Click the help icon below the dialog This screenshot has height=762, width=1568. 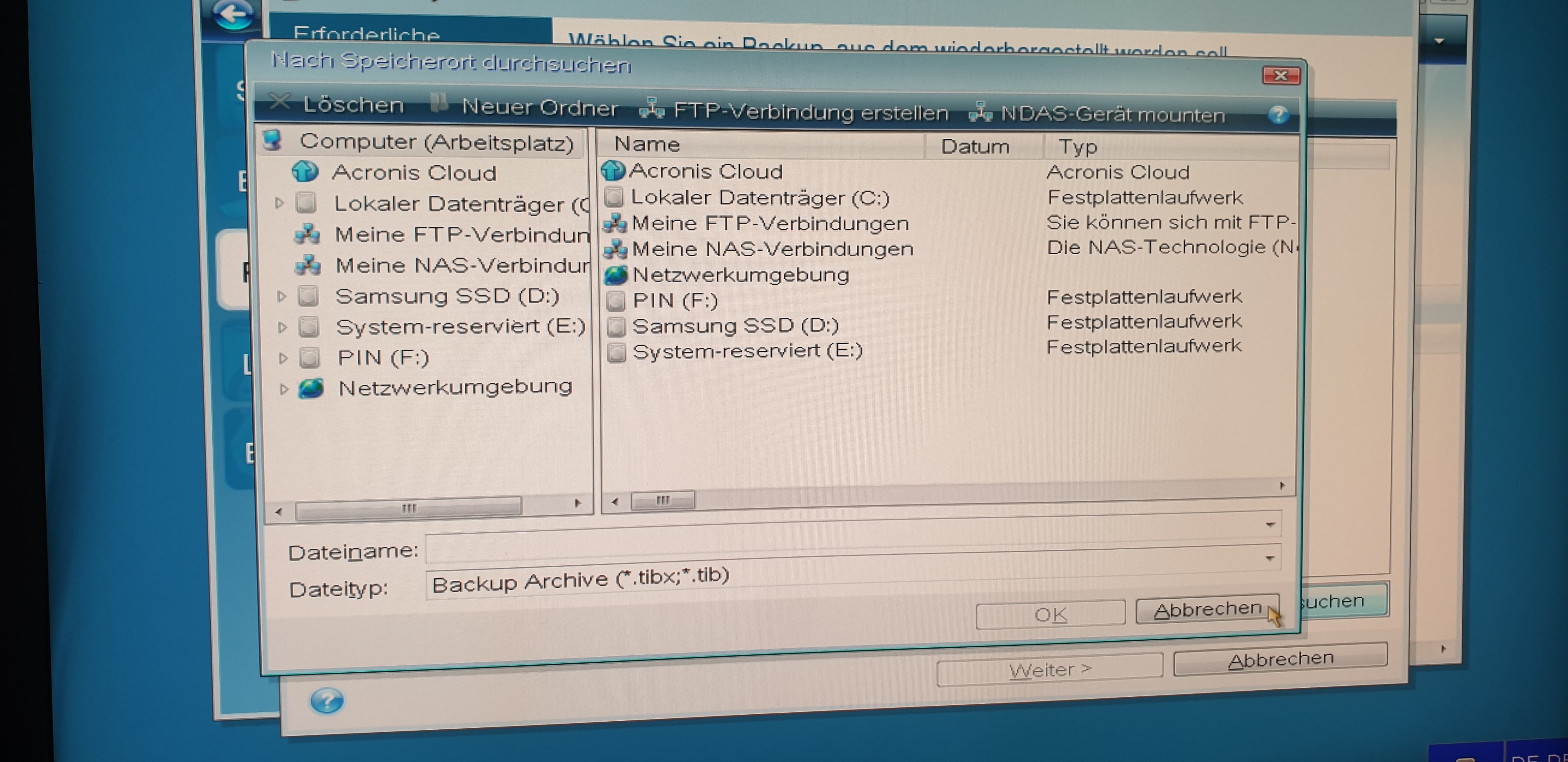(x=327, y=701)
